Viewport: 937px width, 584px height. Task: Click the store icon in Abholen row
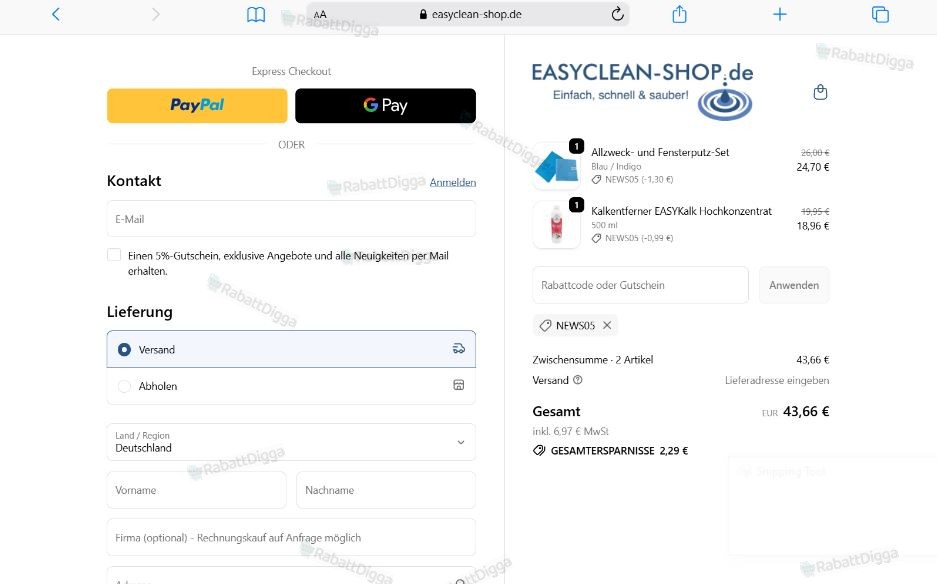(458, 385)
